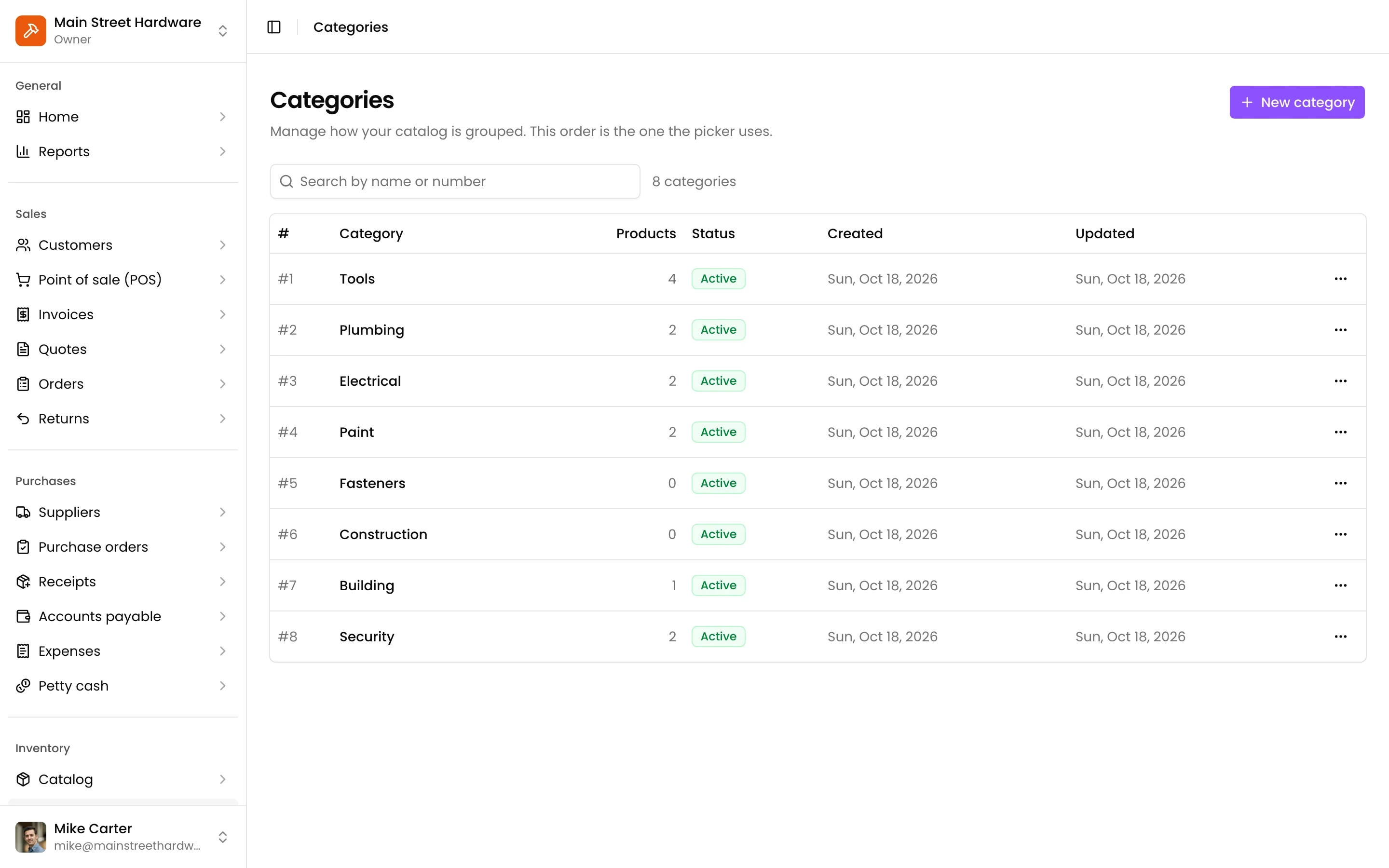
Task: Open actions menu for Electrical row
Action: coord(1340,381)
